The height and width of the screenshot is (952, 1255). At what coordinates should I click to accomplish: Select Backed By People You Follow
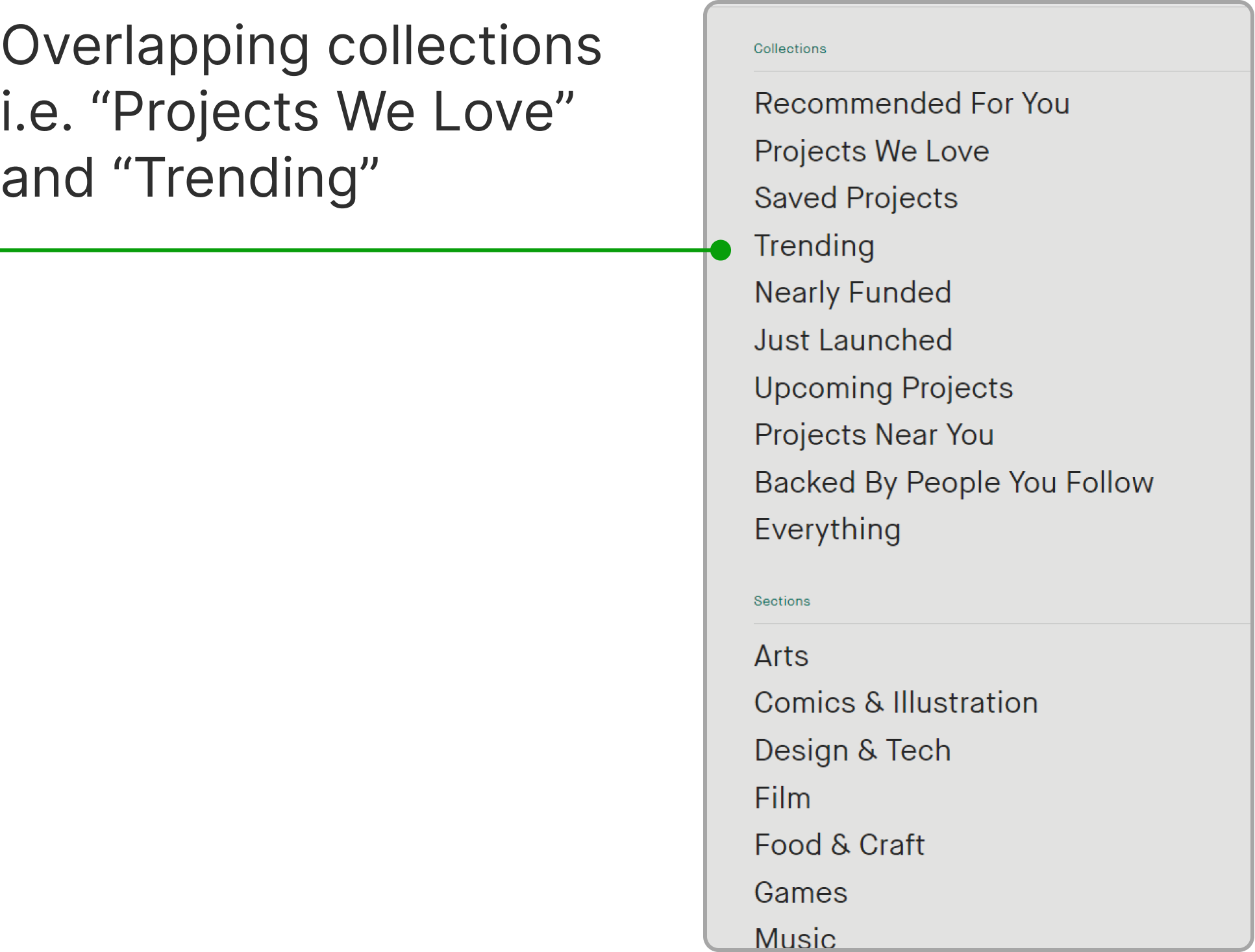coord(954,483)
